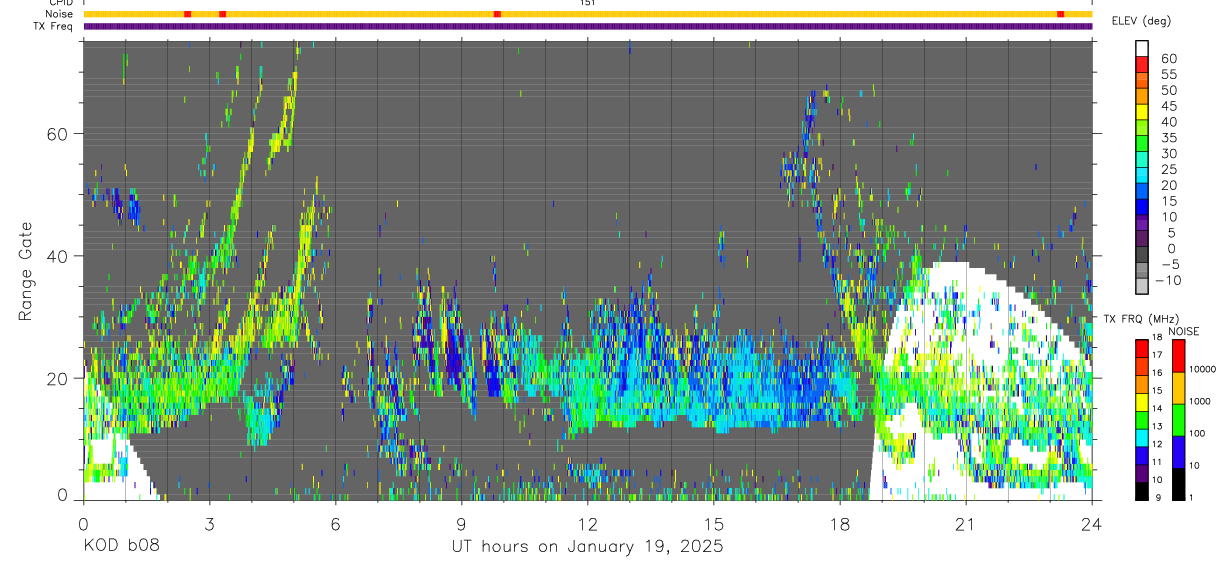Pick the blue 11–12 TX FRQ swatch
The height and width of the screenshot is (567, 1228).
[x=1142, y=456]
